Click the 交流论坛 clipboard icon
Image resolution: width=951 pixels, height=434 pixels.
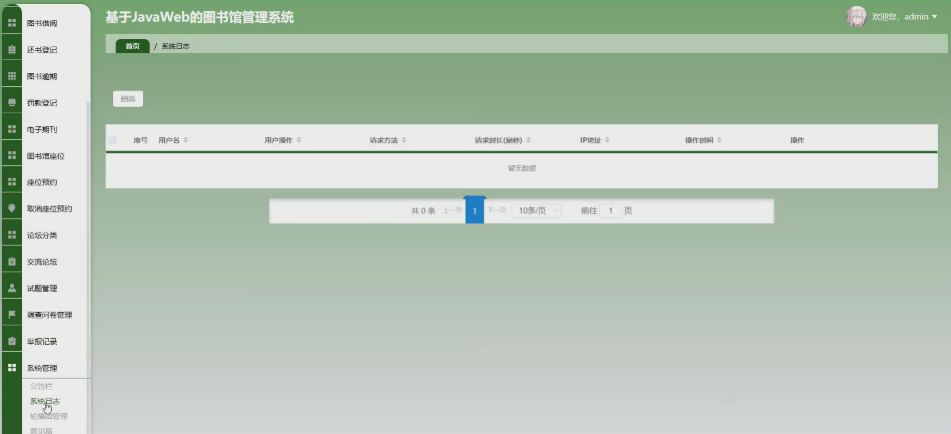point(12,262)
